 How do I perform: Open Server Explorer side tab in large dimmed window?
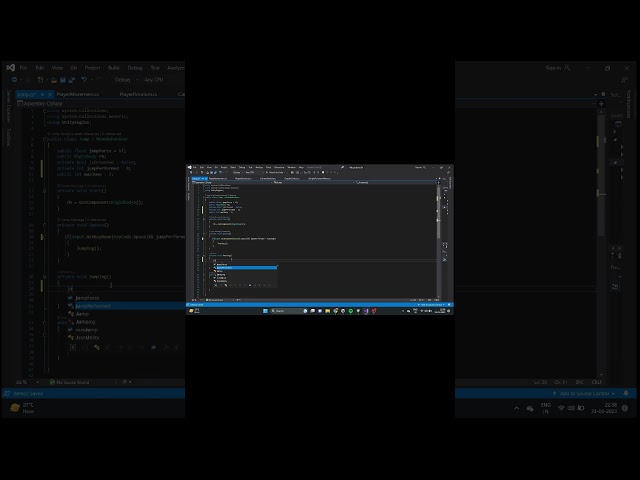(x=9, y=107)
